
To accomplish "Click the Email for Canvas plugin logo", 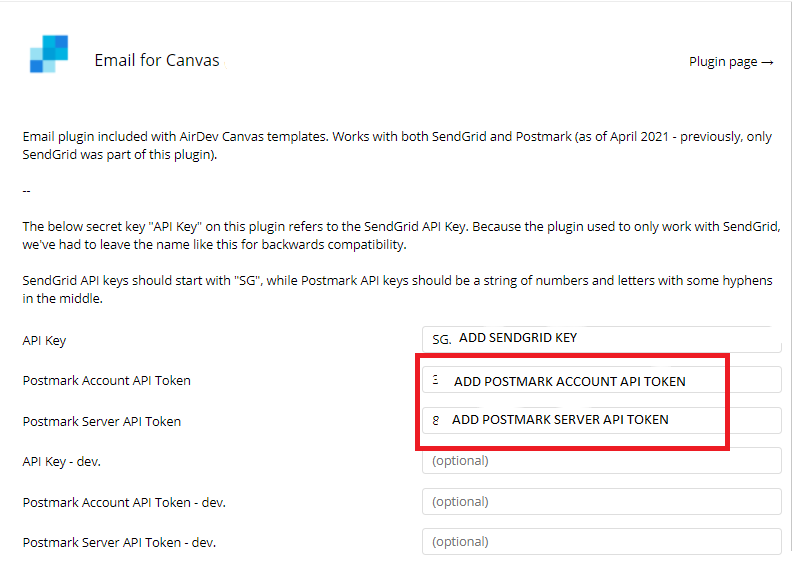I will coord(49,54).
